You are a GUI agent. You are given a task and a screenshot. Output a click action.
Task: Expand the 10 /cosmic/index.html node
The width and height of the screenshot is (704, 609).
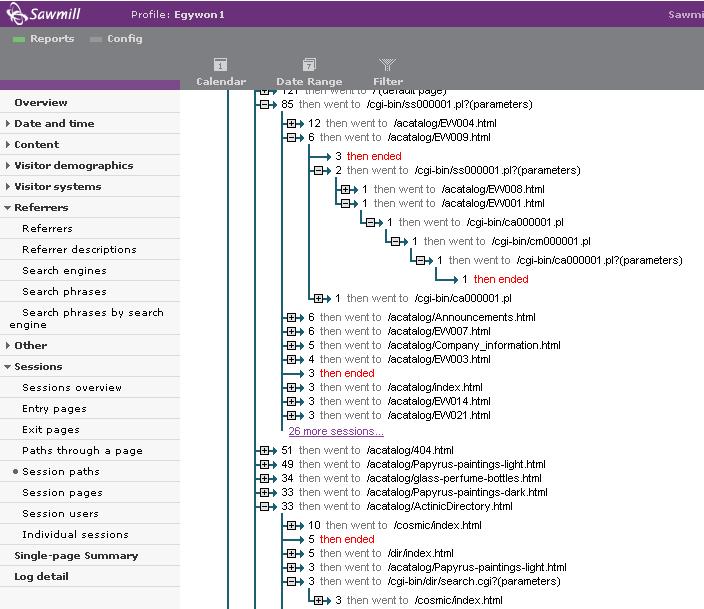pyautogui.click(x=292, y=525)
